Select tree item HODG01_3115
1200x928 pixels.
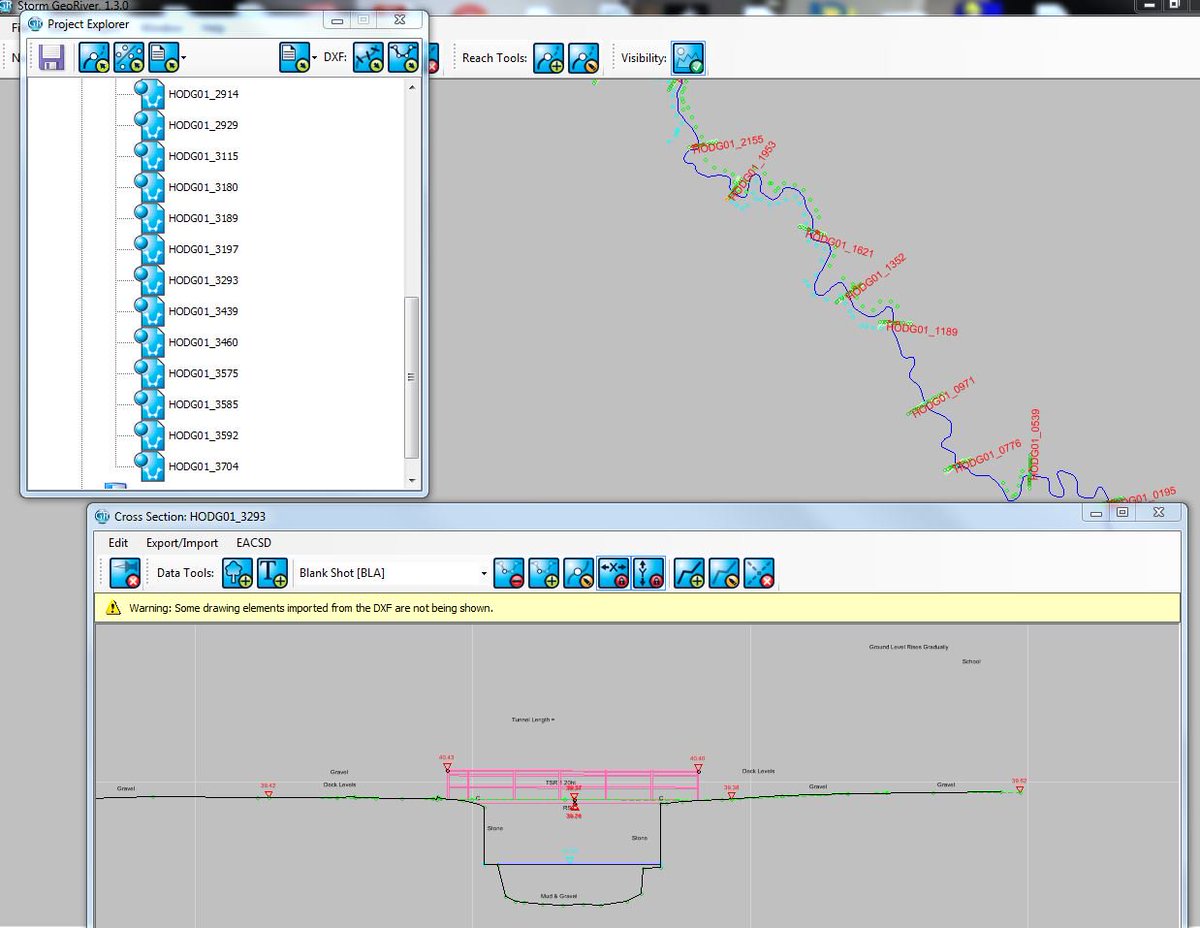203,156
